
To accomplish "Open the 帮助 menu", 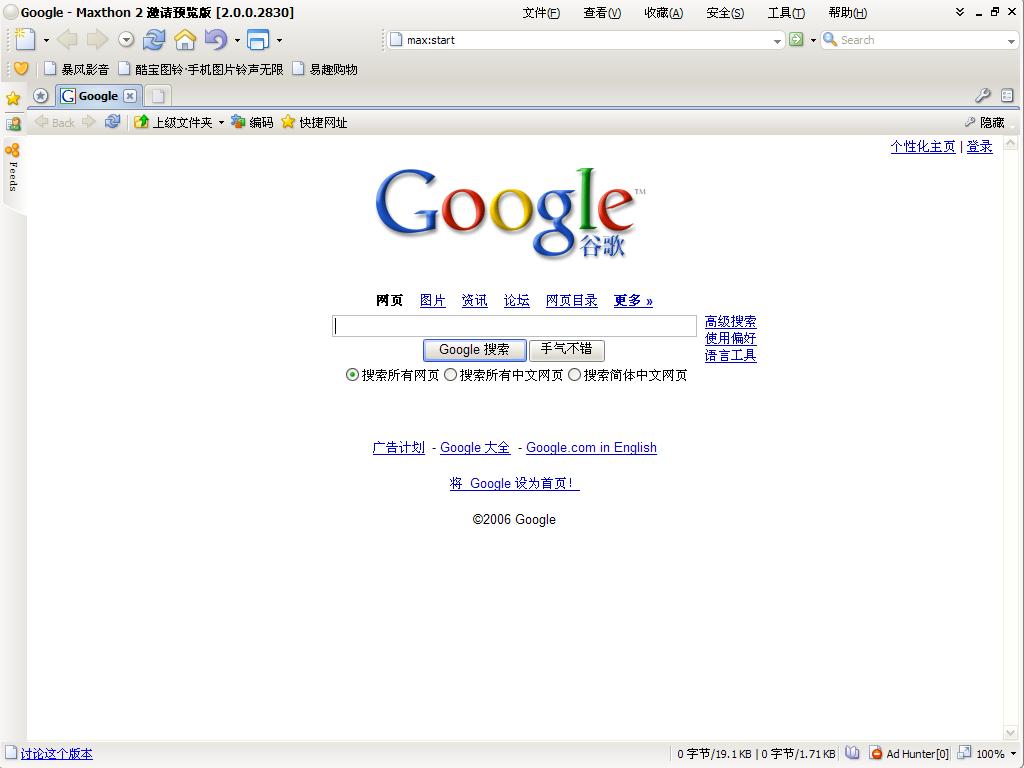I will (848, 12).
